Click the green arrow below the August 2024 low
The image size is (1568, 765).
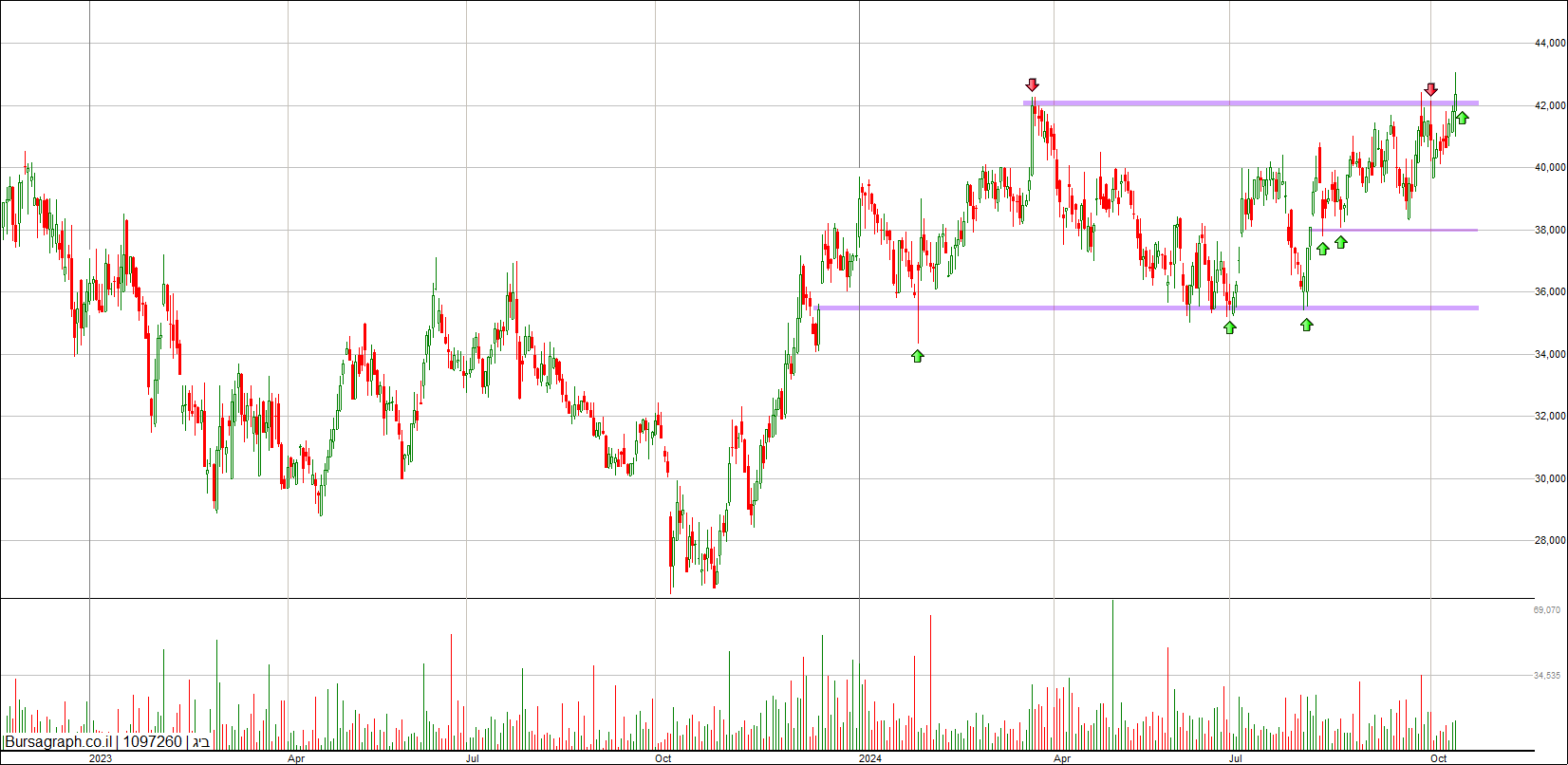click(1307, 325)
